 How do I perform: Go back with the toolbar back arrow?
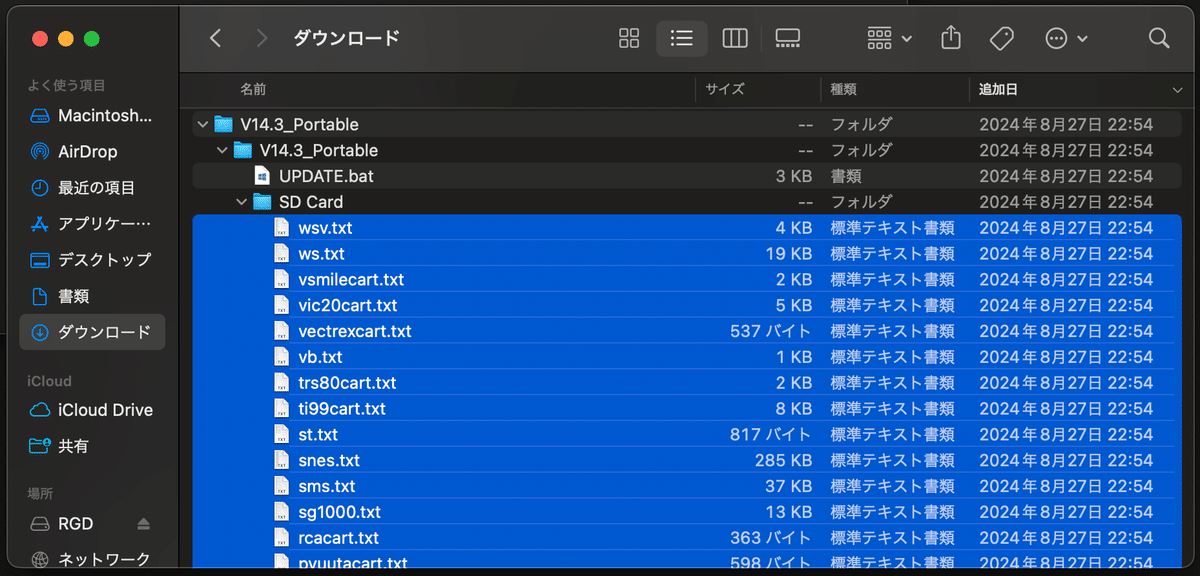coord(215,38)
